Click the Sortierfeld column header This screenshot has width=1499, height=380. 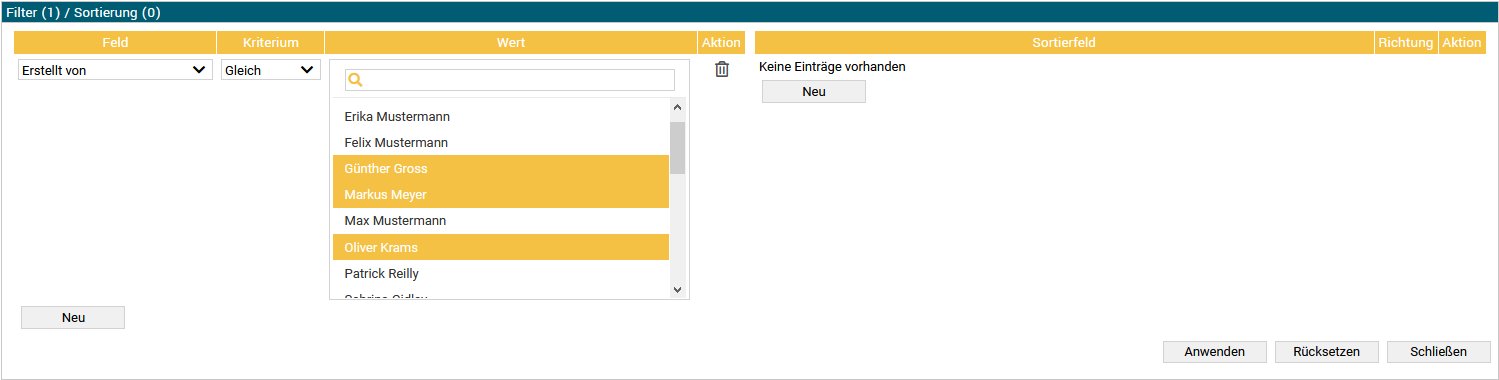point(1064,43)
